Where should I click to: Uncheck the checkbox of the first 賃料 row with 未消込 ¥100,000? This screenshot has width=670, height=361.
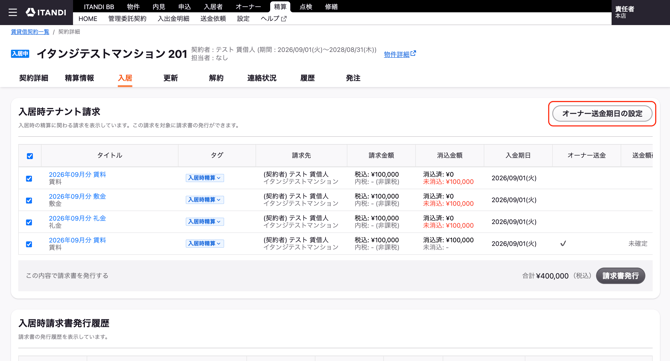(x=29, y=179)
